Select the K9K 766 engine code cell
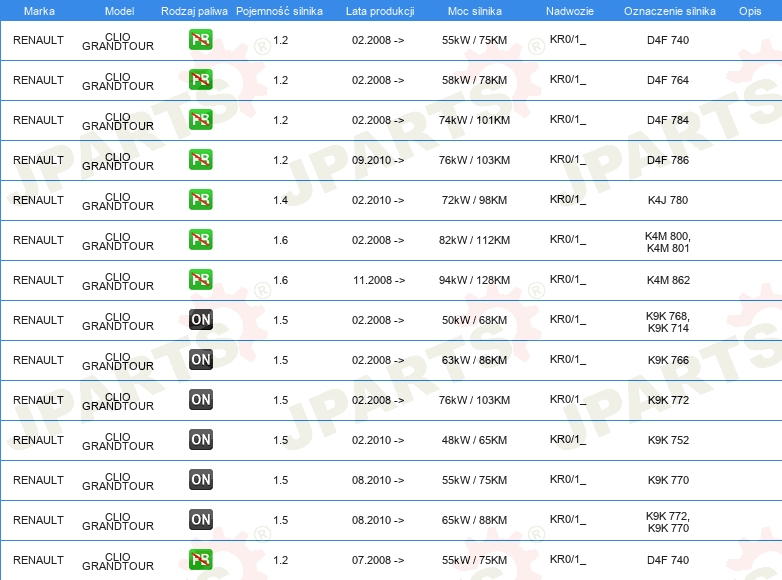The width and height of the screenshot is (782, 580). [668, 360]
